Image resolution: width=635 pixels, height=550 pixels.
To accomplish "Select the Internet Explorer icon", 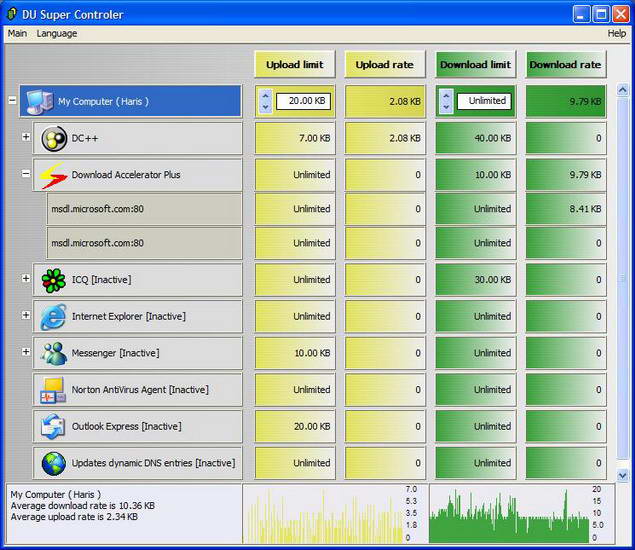I will [53, 317].
